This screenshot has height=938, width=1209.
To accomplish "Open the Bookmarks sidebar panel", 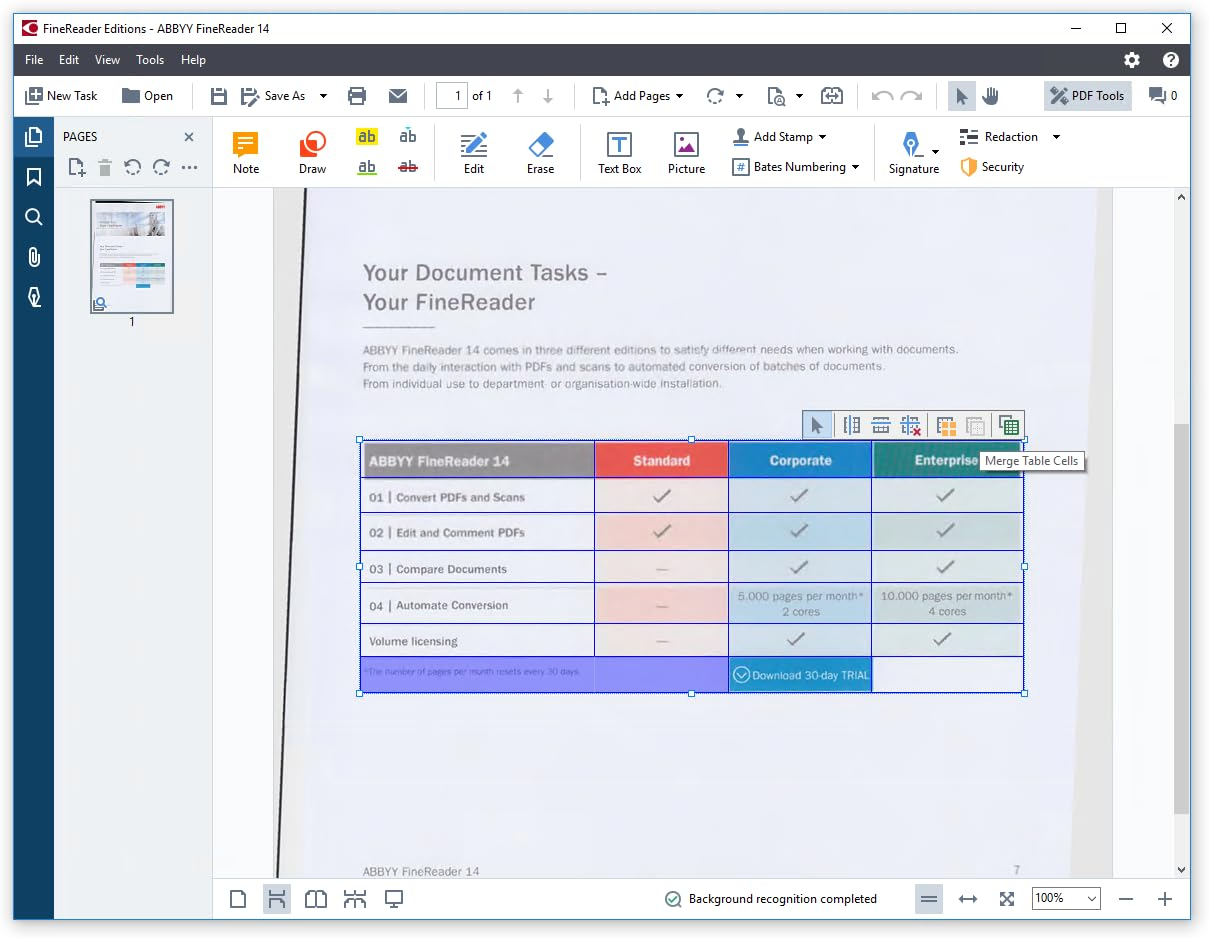I will tap(34, 177).
